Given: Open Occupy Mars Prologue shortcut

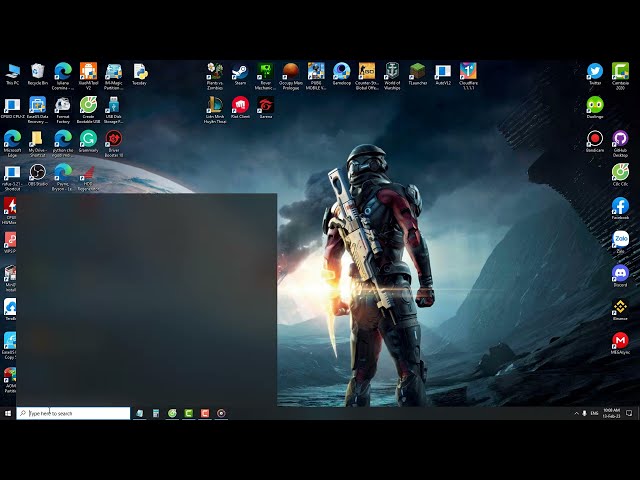Looking at the screenshot, I should [x=291, y=76].
